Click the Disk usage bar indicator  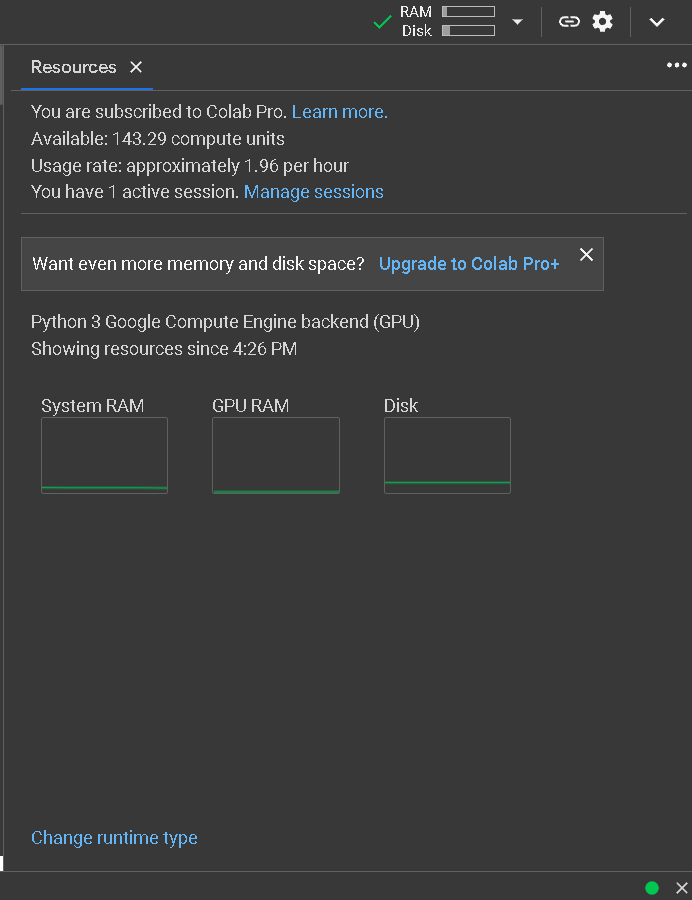click(468, 30)
